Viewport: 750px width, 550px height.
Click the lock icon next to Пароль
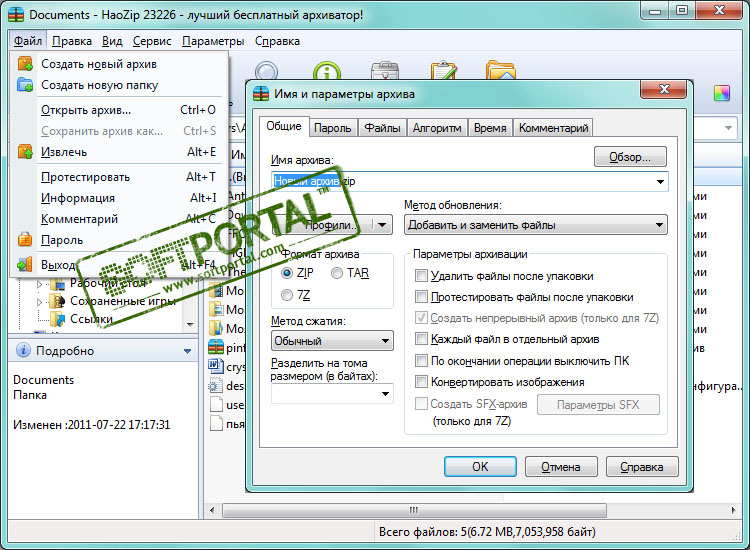25,240
